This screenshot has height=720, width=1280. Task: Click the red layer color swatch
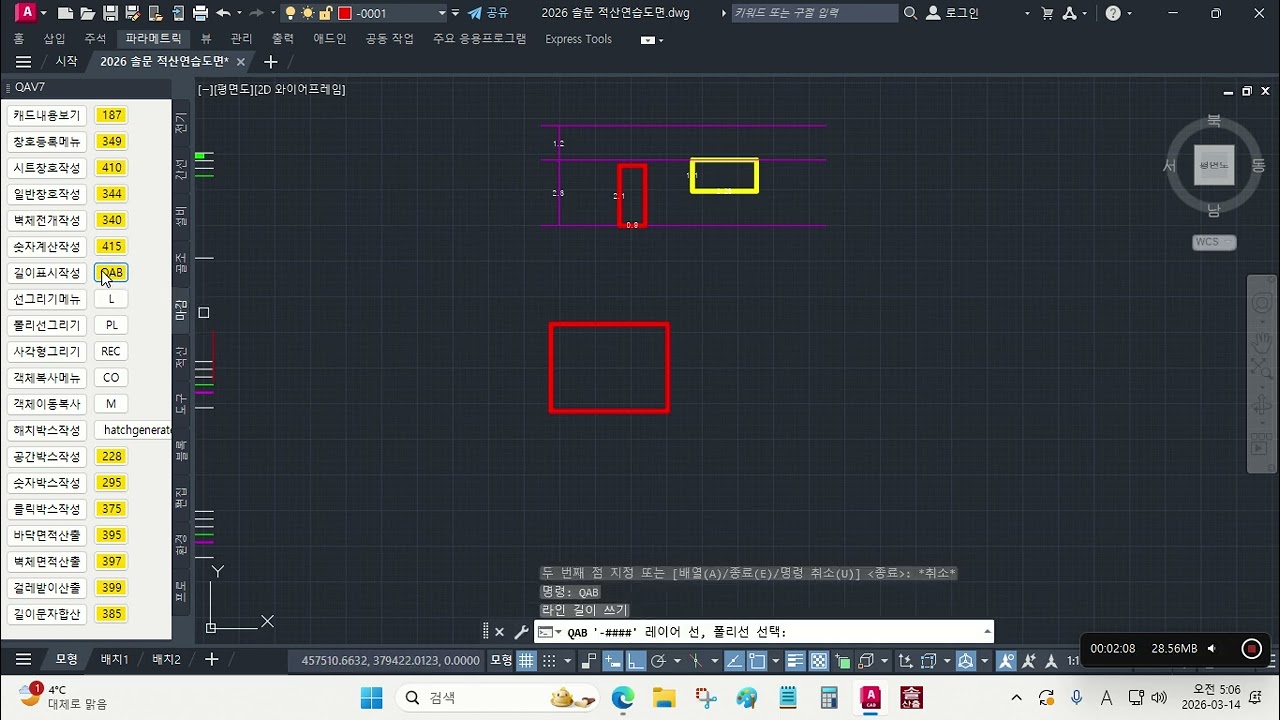345,13
